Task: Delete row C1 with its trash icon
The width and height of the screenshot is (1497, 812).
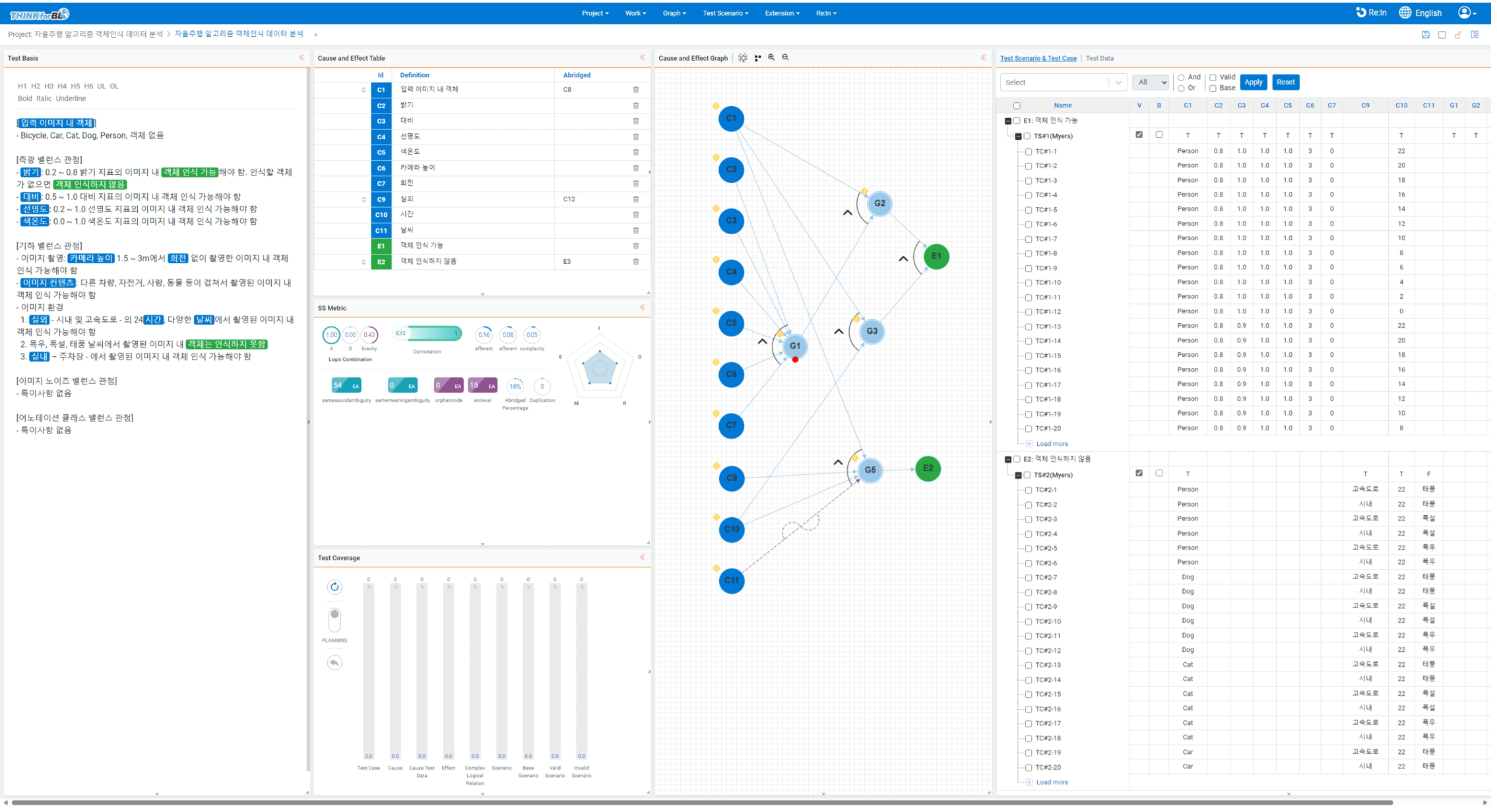Action: (635, 90)
